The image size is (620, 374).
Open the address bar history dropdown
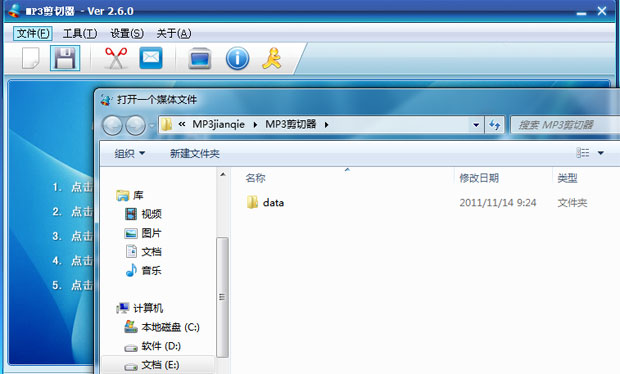click(x=476, y=125)
